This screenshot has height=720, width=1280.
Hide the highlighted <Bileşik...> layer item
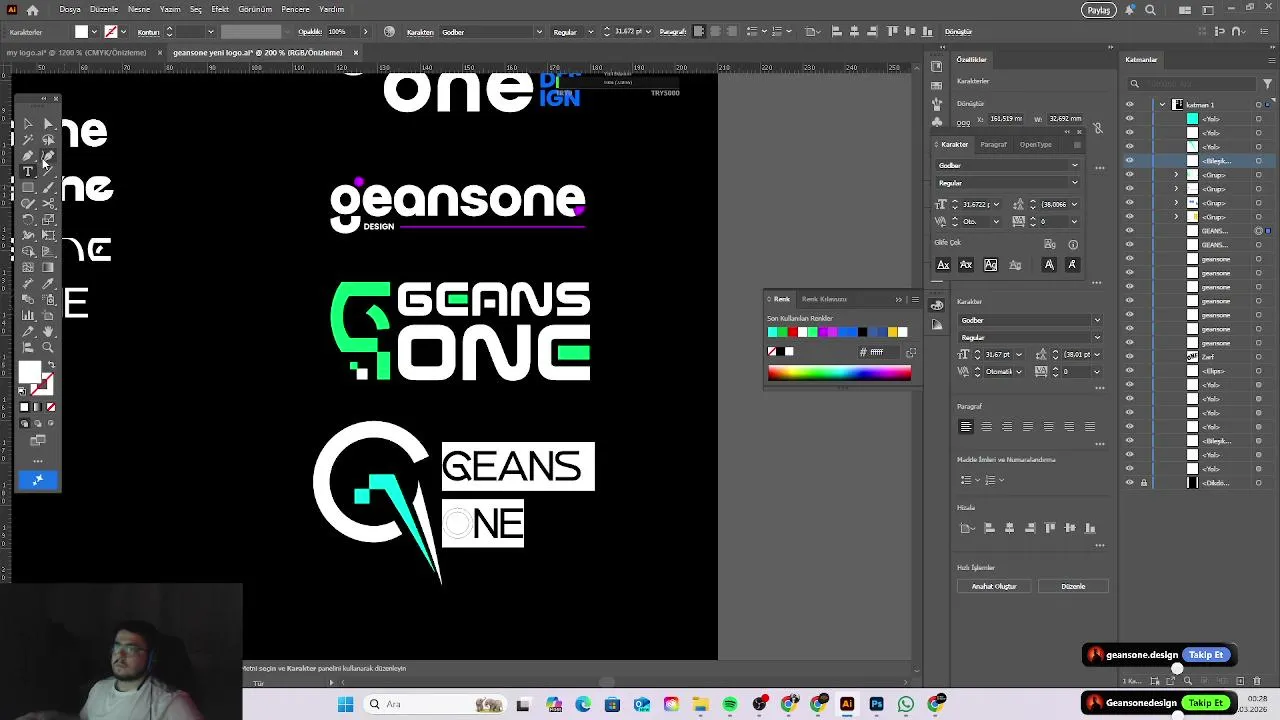click(x=1130, y=161)
